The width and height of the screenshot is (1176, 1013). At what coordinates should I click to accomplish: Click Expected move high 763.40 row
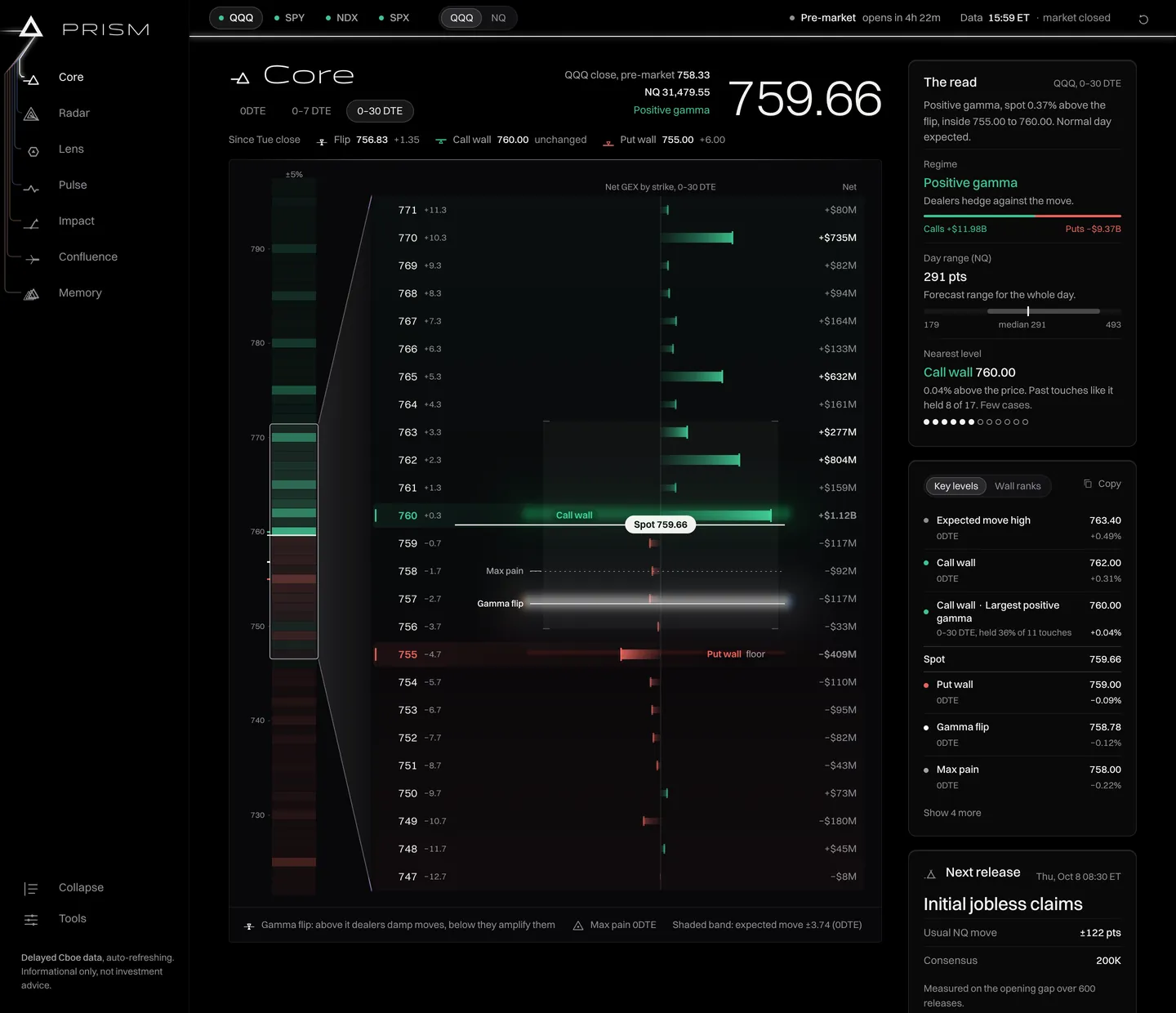[1022, 528]
